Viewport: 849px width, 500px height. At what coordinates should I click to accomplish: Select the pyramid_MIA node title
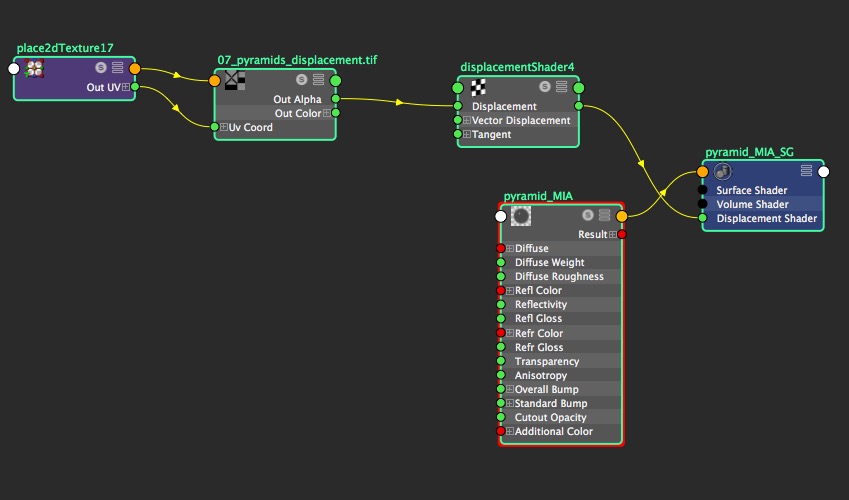pos(538,196)
